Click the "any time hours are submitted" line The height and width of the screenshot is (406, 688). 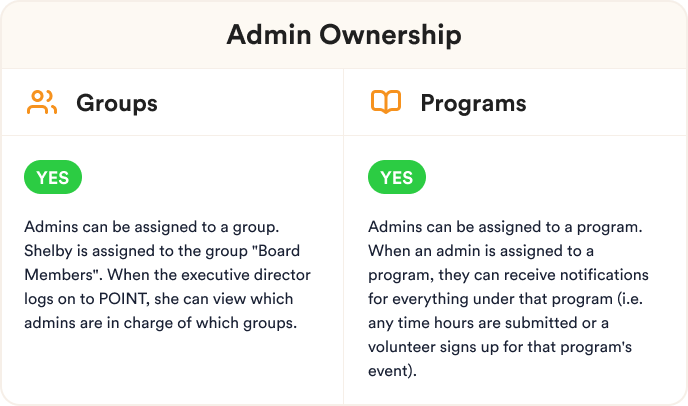tap(488, 323)
